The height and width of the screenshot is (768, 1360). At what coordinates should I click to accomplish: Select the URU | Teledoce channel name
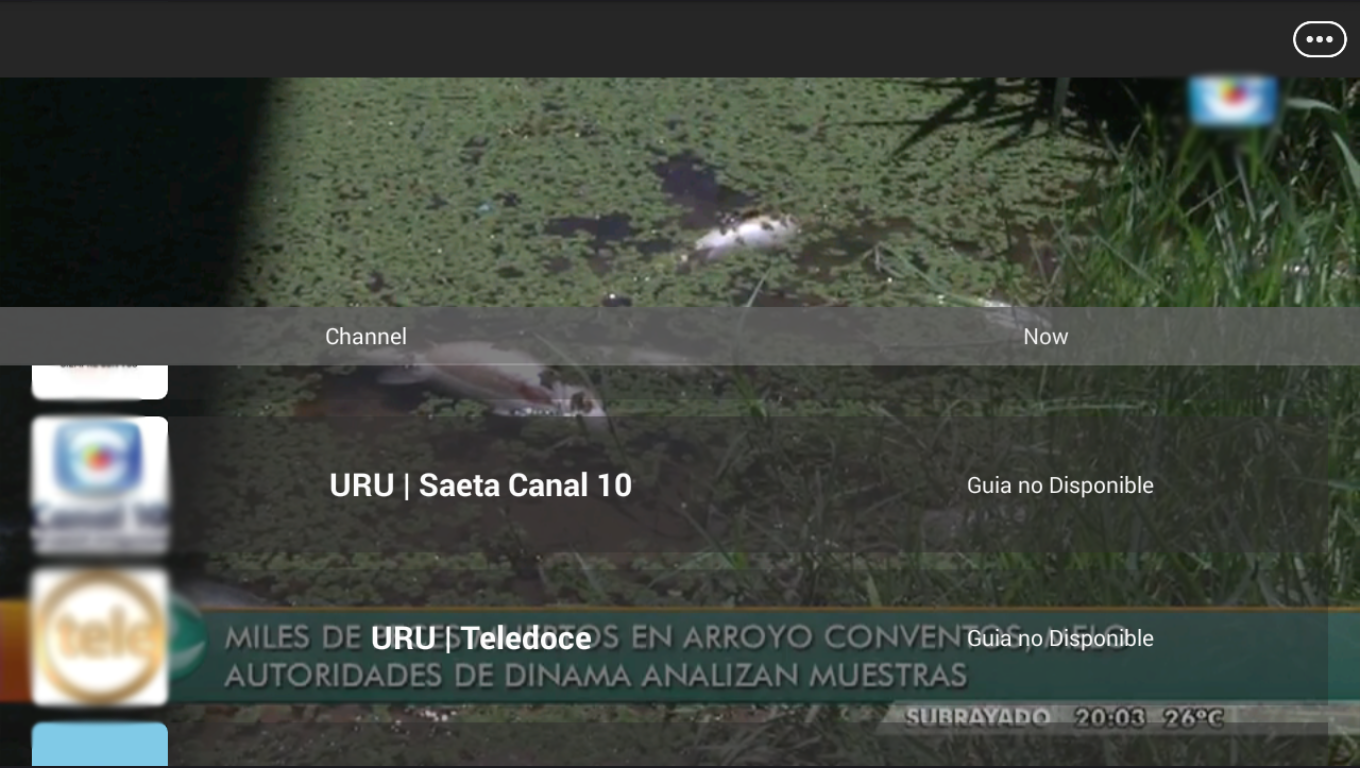(480, 638)
